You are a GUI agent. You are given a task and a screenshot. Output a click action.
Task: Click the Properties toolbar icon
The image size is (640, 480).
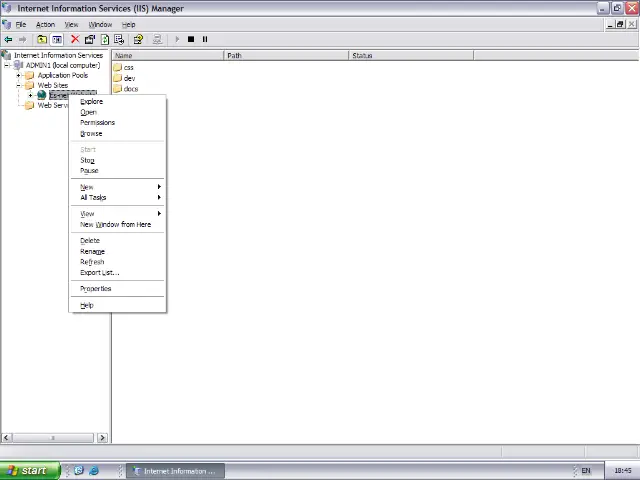(x=90, y=39)
